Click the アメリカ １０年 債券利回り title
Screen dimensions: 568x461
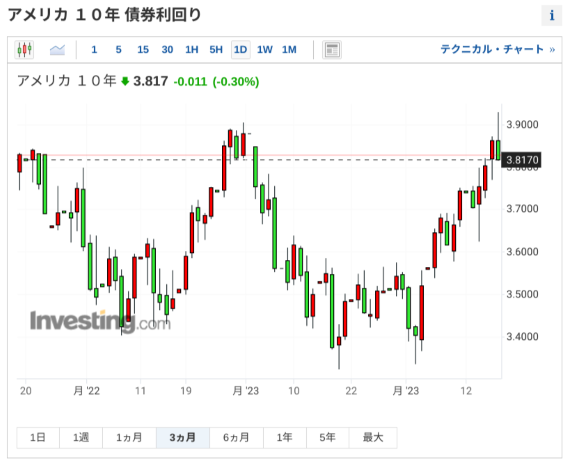point(104,15)
